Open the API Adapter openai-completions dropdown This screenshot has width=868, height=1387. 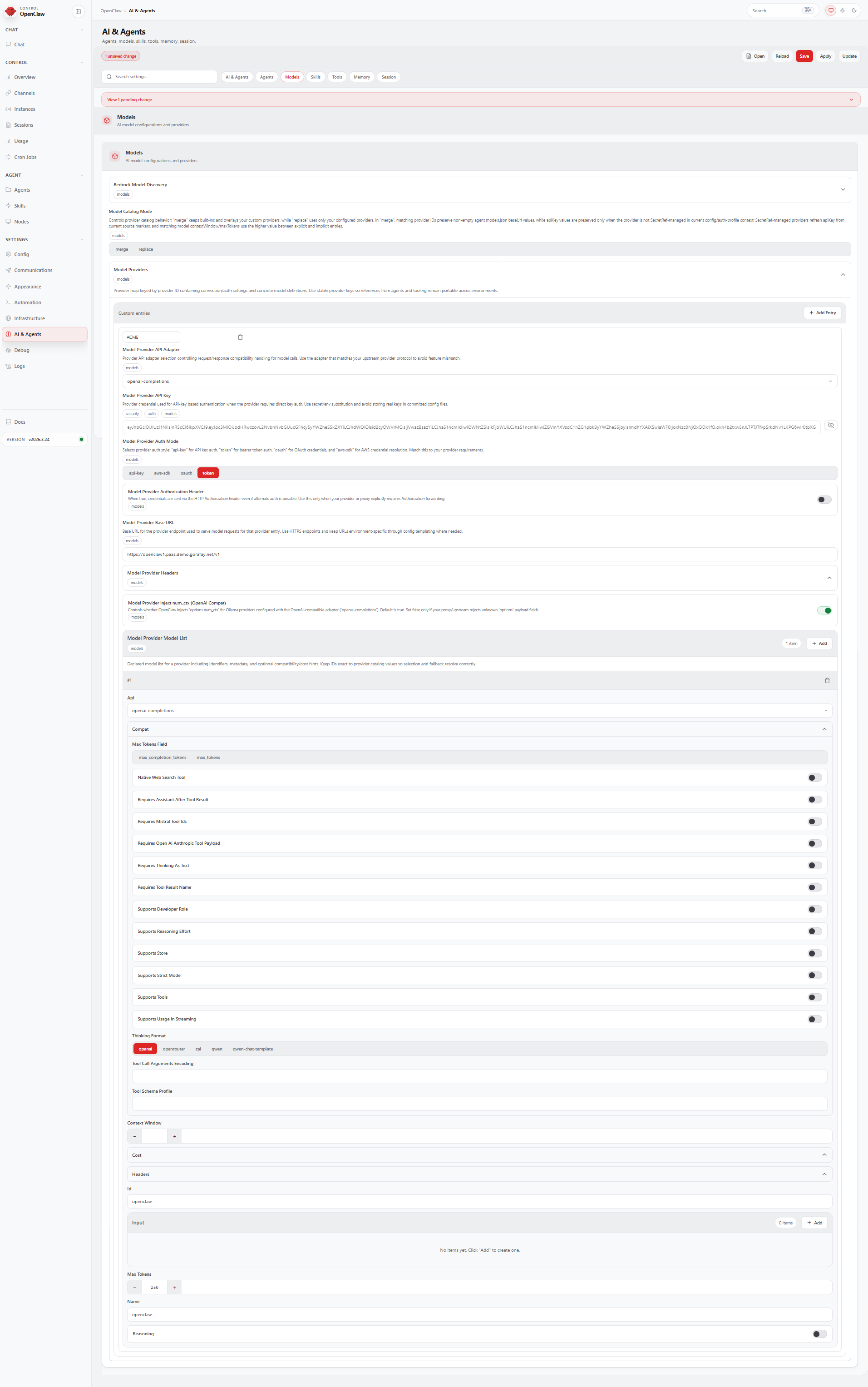coord(479,381)
